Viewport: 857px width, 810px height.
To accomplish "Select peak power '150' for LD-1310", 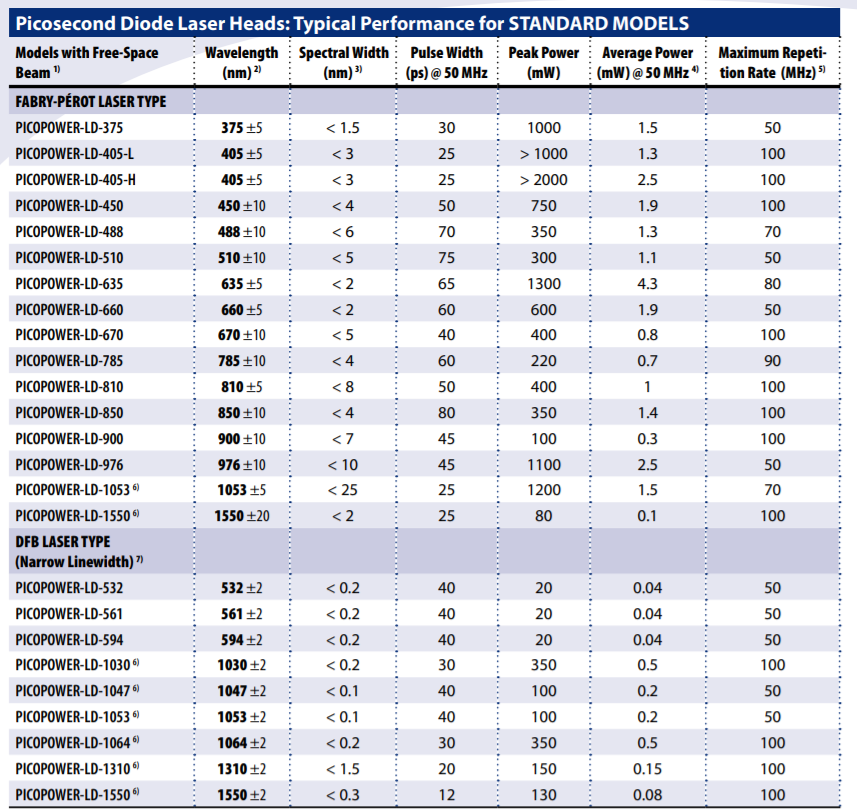I will [544, 769].
